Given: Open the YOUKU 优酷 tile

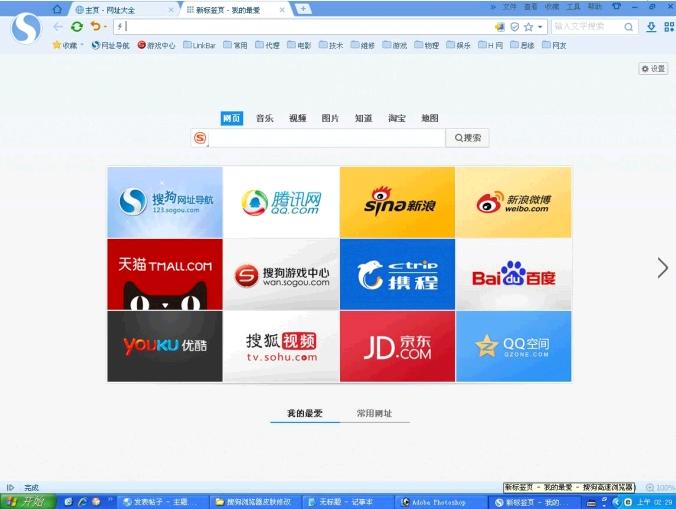Looking at the screenshot, I should [165, 346].
